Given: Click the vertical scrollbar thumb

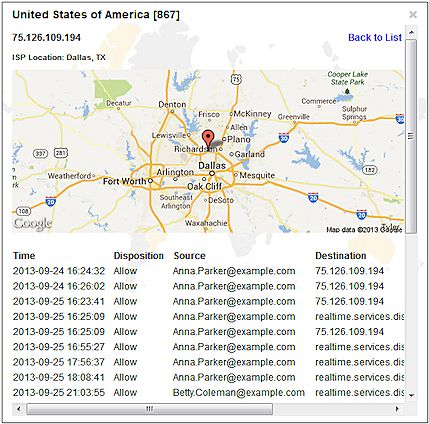Looking at the screenshot, I should point(411,136).
